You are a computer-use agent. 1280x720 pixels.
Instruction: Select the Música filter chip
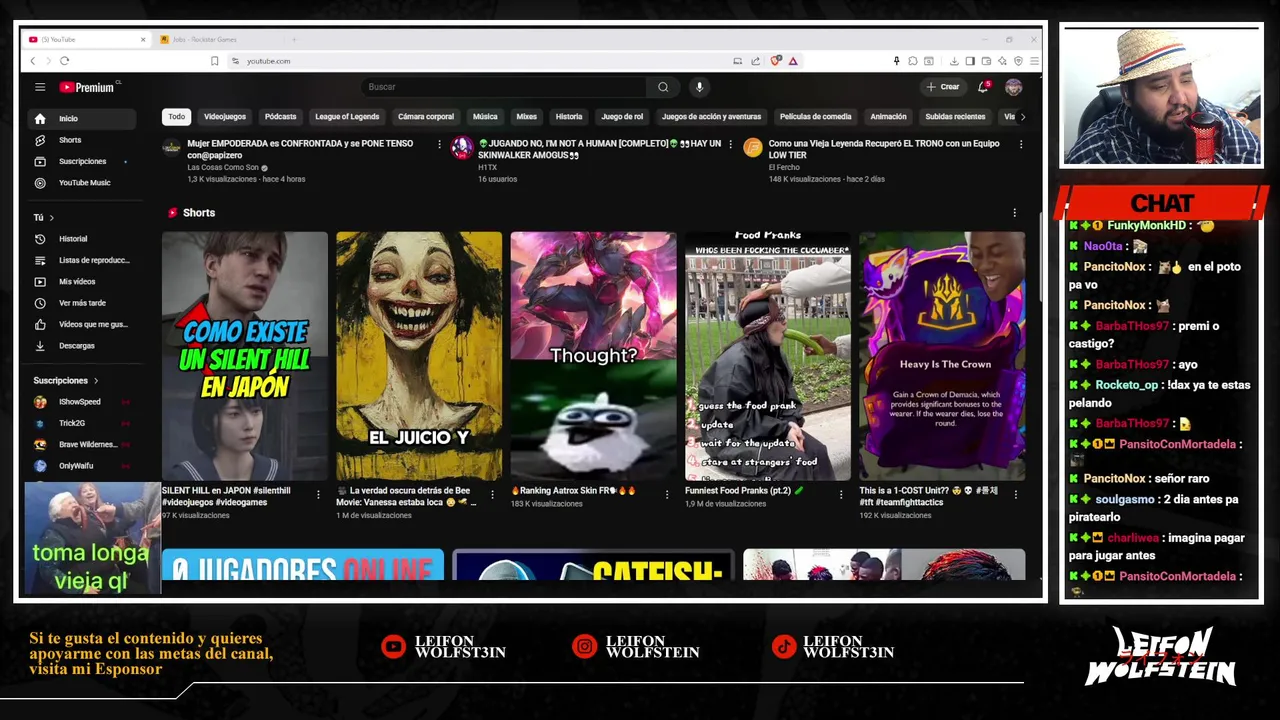tap(485, 117)
